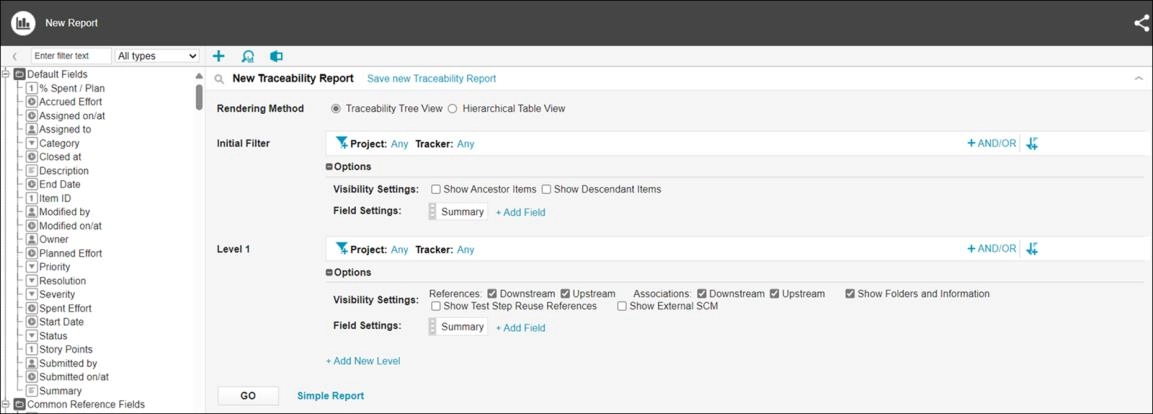Click the Priority field icon
This screenshot has width=1153, height=414.
32,267
